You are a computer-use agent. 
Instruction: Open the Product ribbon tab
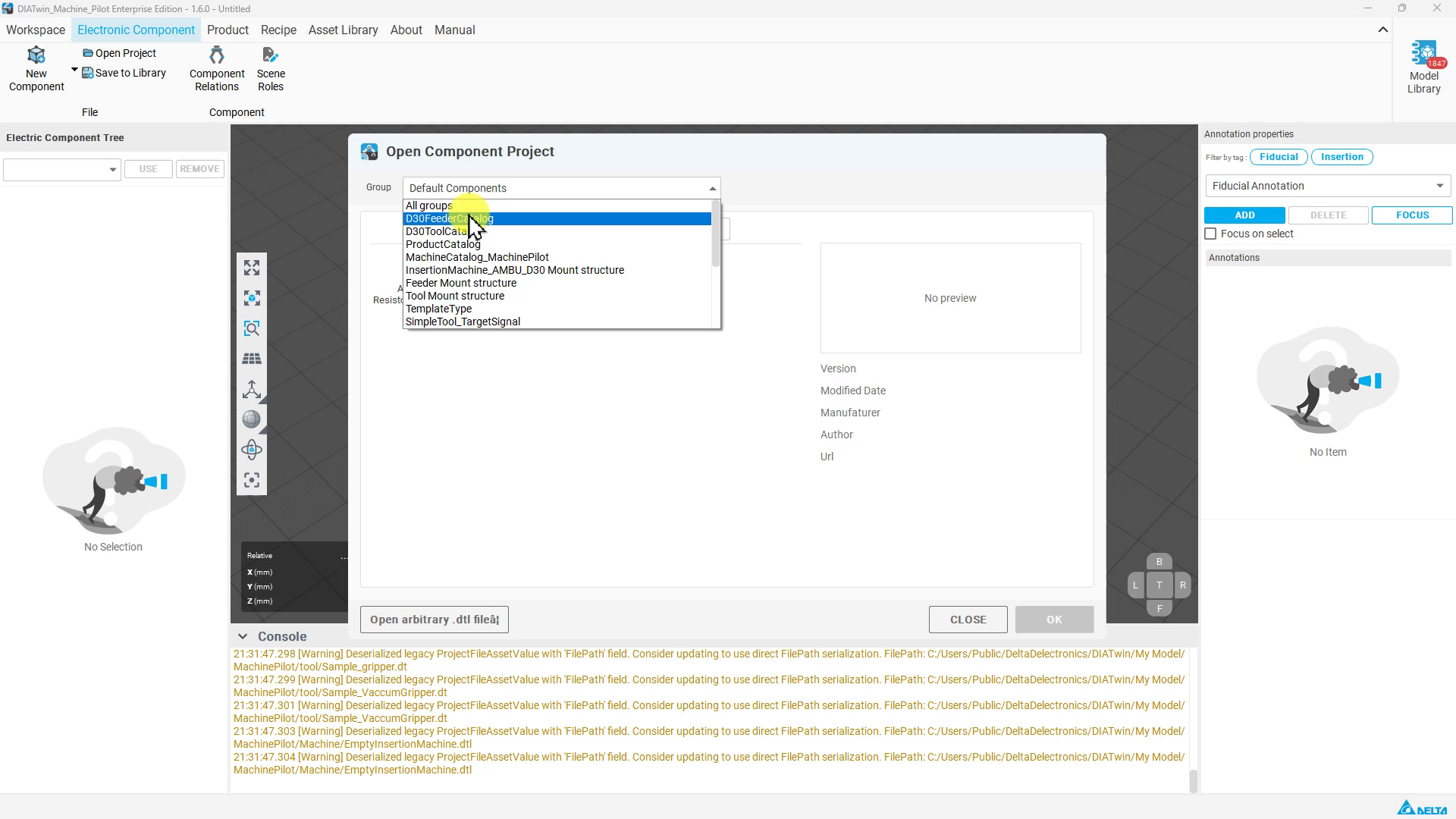227,30
